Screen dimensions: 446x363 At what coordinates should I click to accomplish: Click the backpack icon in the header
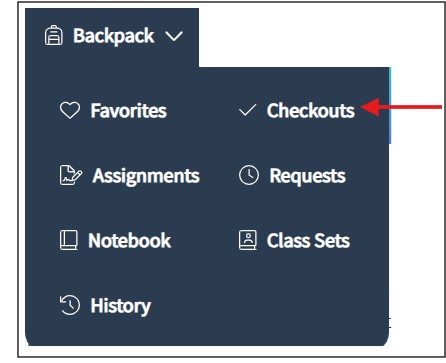click(x=54, y=35)
